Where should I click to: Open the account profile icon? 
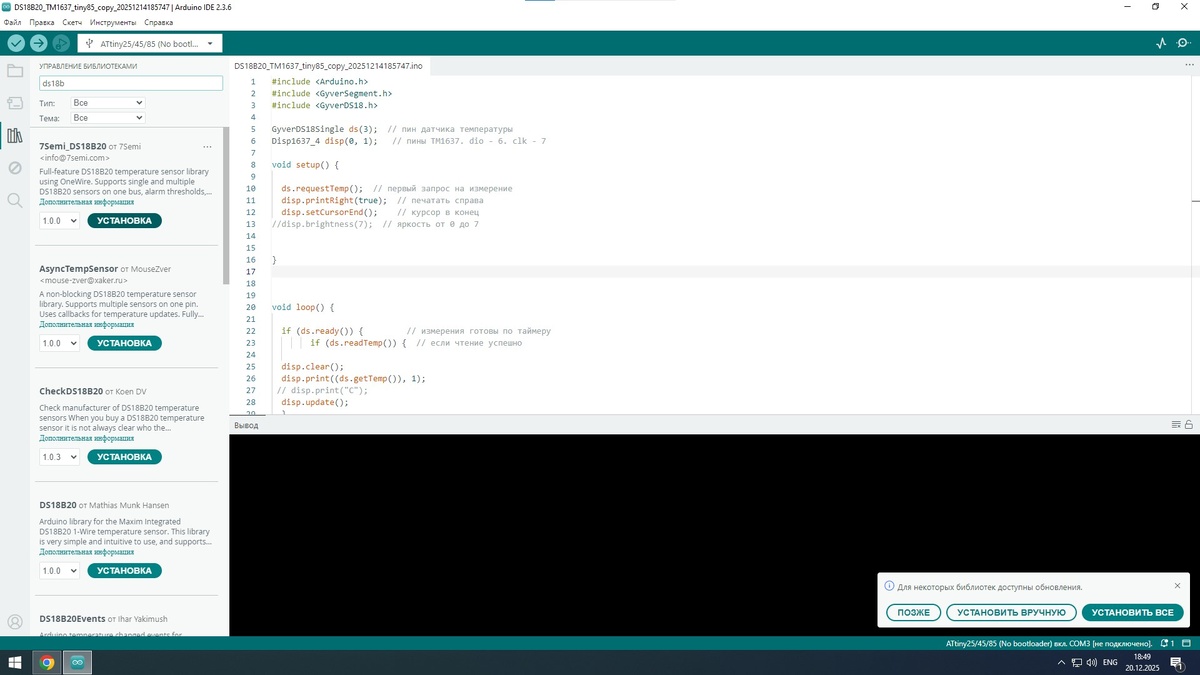(14, 621)
